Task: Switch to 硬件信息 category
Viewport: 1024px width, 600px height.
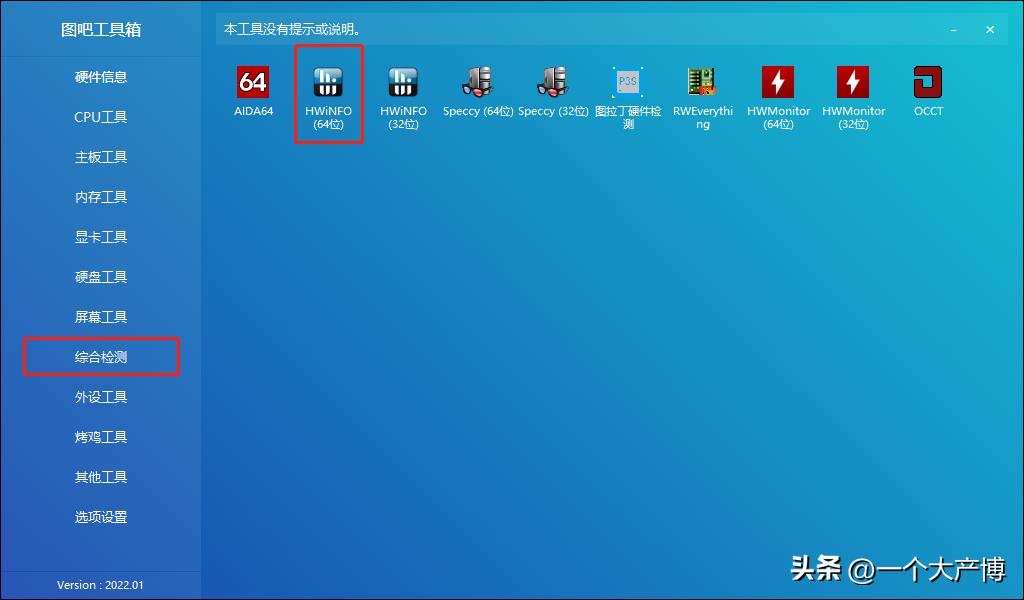Action: tap(101, 77)
